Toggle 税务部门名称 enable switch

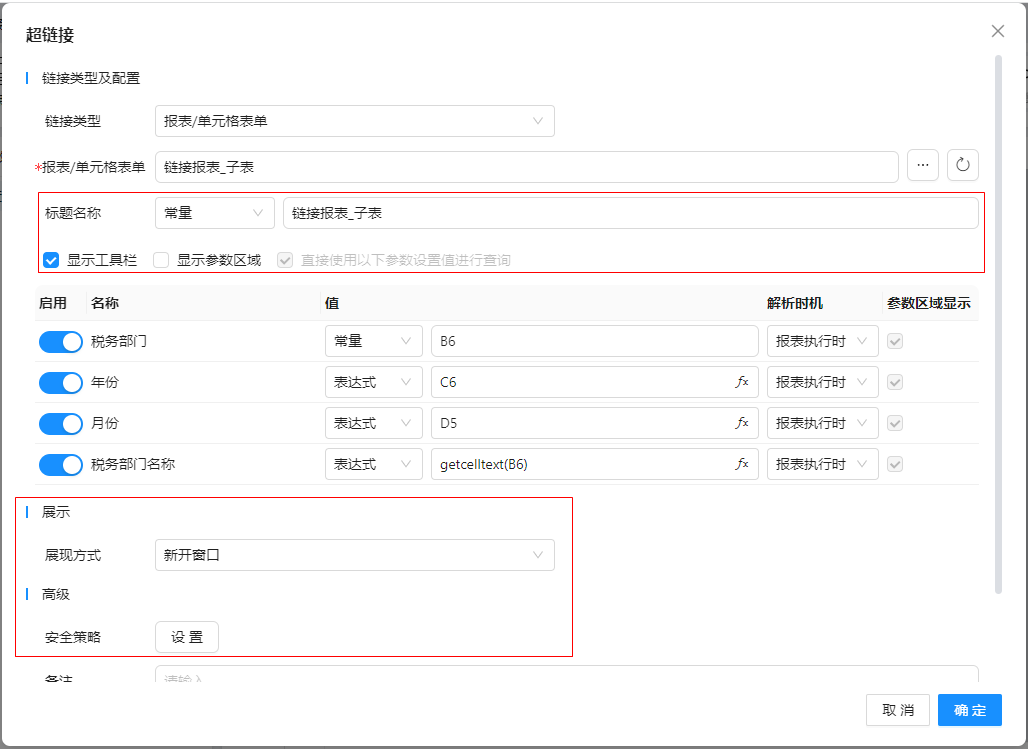click(61, 464)
